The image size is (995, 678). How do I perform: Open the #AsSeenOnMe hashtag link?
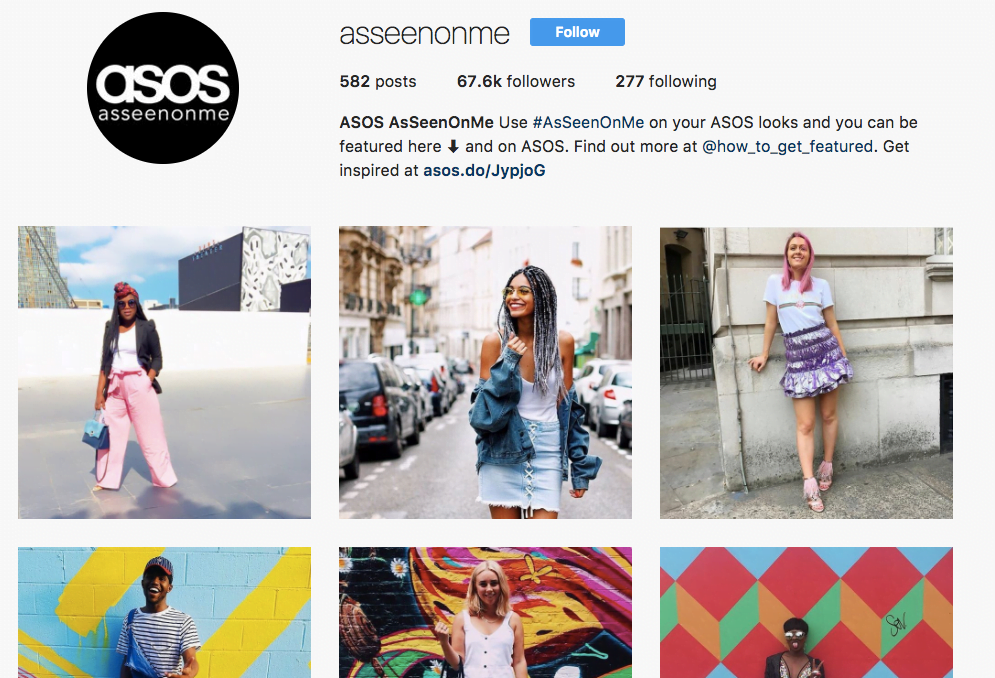pyautogui.click(x=588, y=123)
